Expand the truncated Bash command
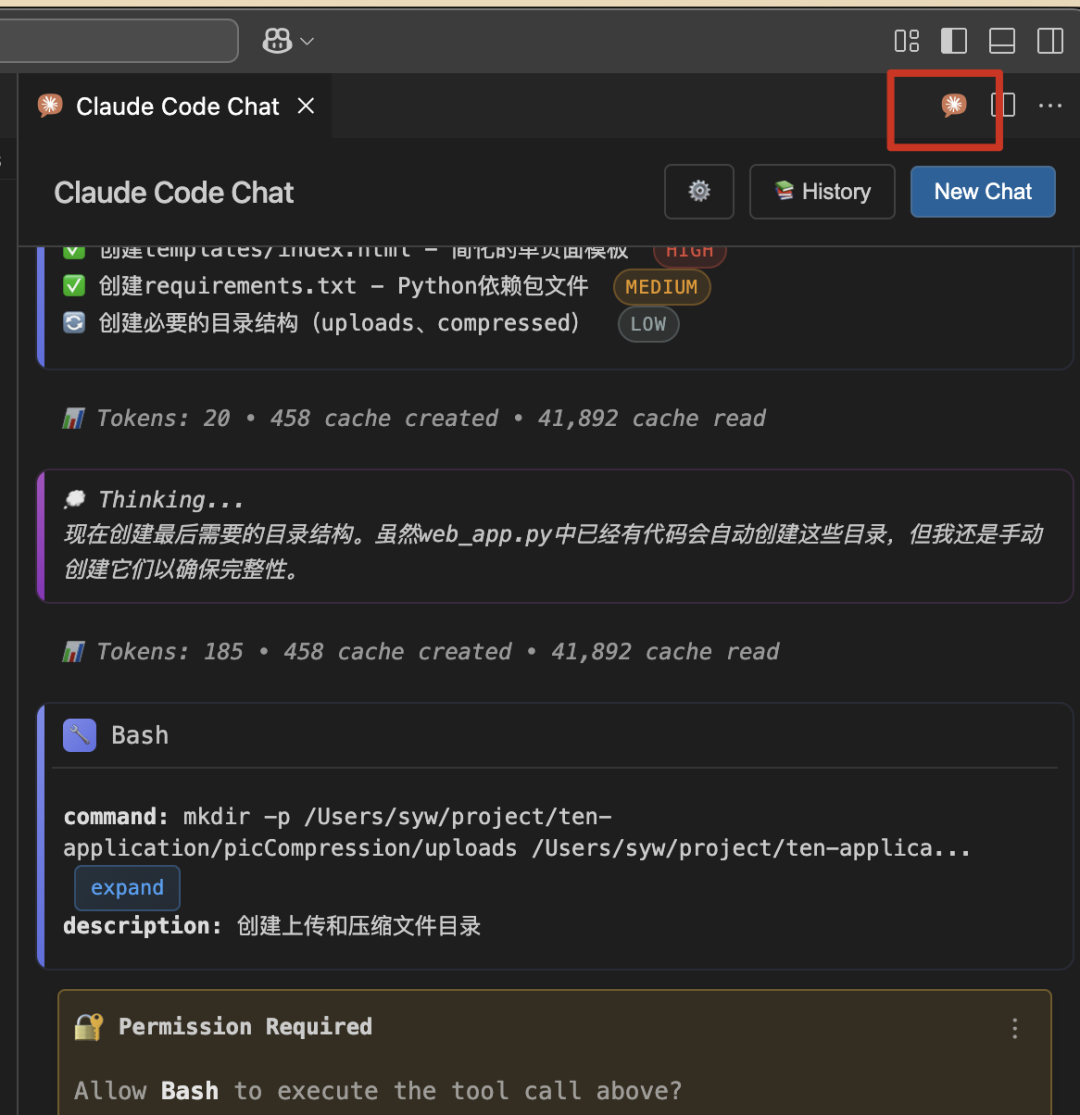Image resolution: width=1080 pixels, height=1115 pixels. point(127,887)
